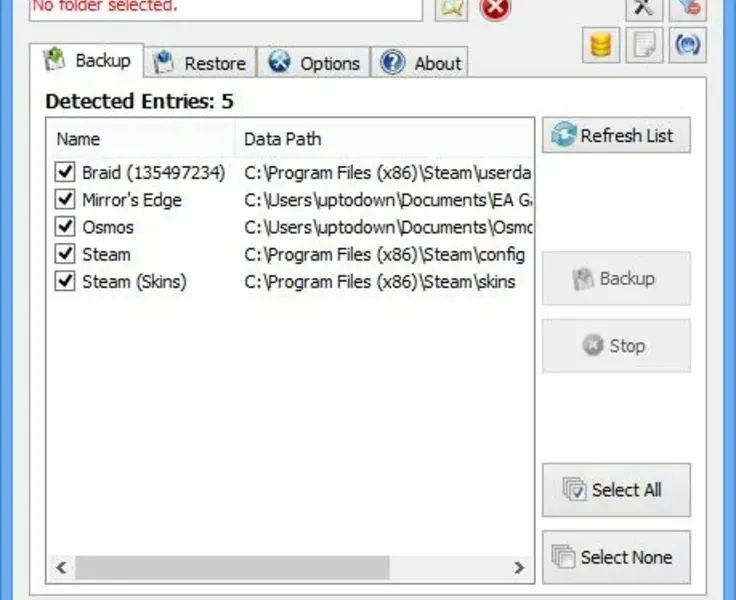Viewport: 736px width, 600px height.
Task: Click the top-right icon with red badge
Action: 688,8
